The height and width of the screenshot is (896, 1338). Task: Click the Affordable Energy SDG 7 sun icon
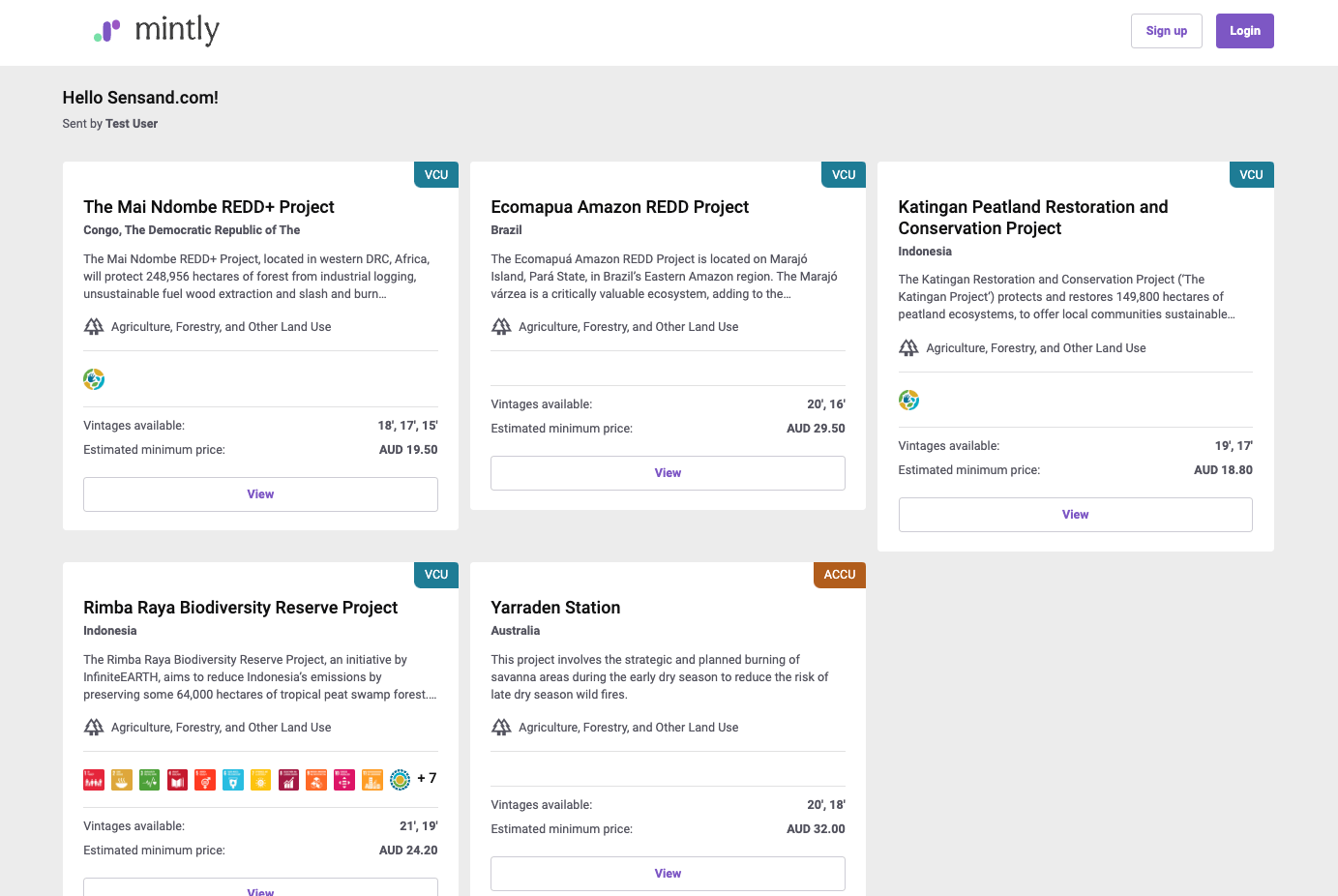[x=260, y=780]
